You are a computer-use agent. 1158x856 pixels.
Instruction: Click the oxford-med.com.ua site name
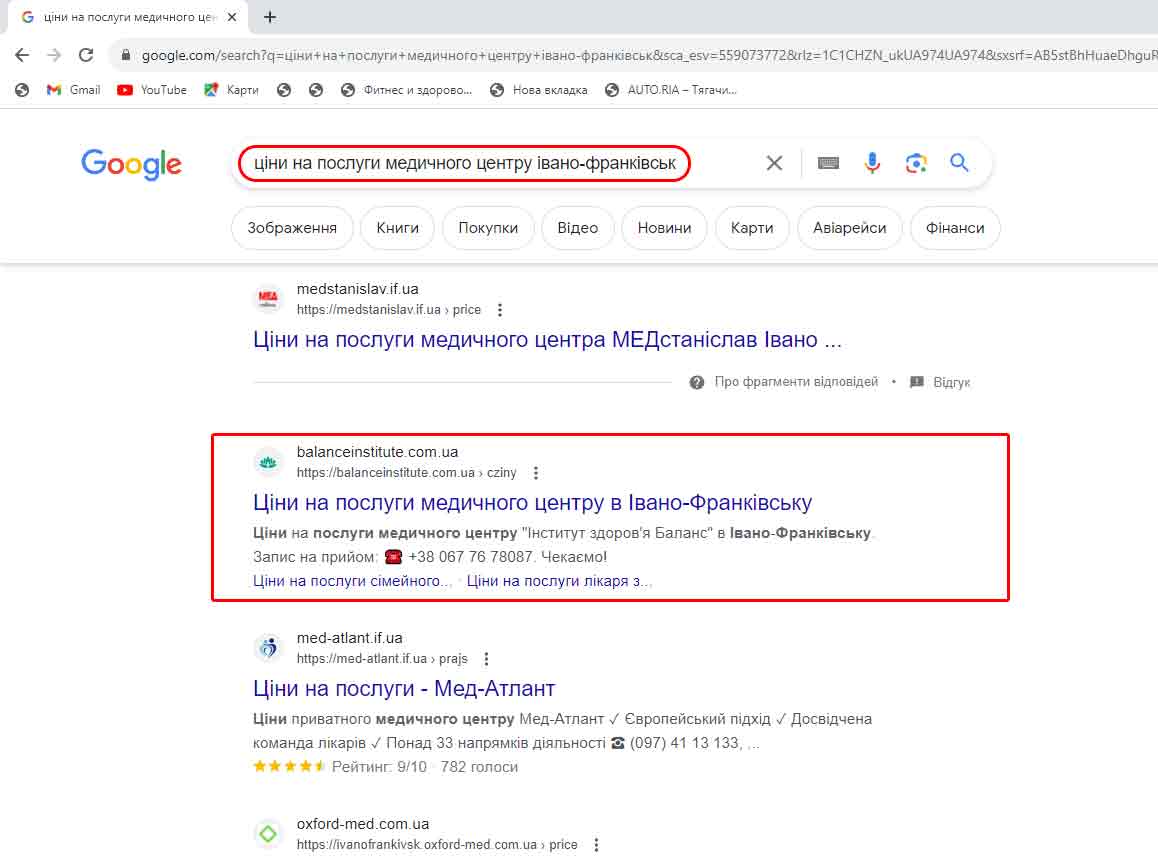tap(363, 824)
